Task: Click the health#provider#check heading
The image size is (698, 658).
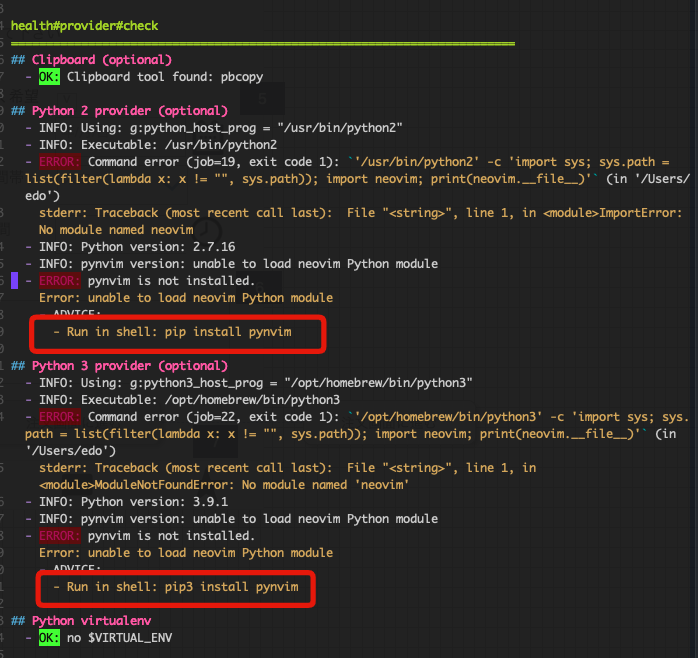Action: tap(85, 26)
